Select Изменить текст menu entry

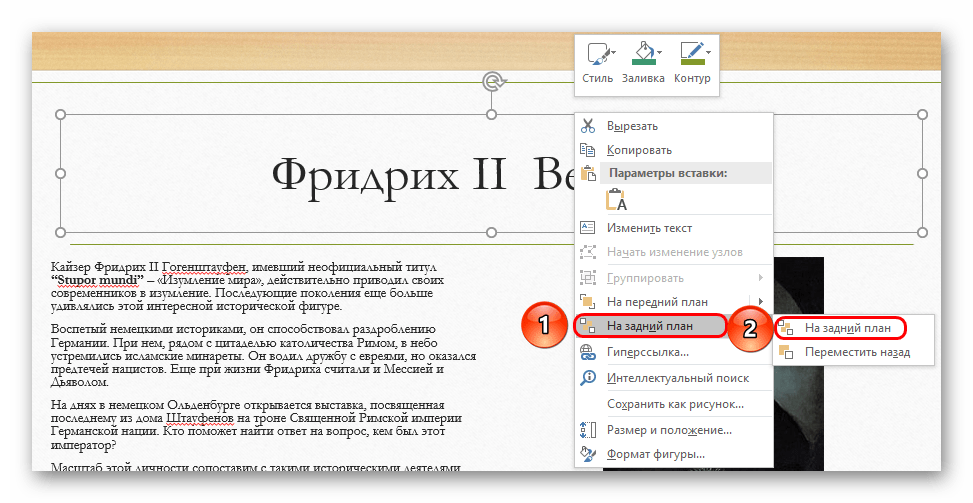click(649, 228)
